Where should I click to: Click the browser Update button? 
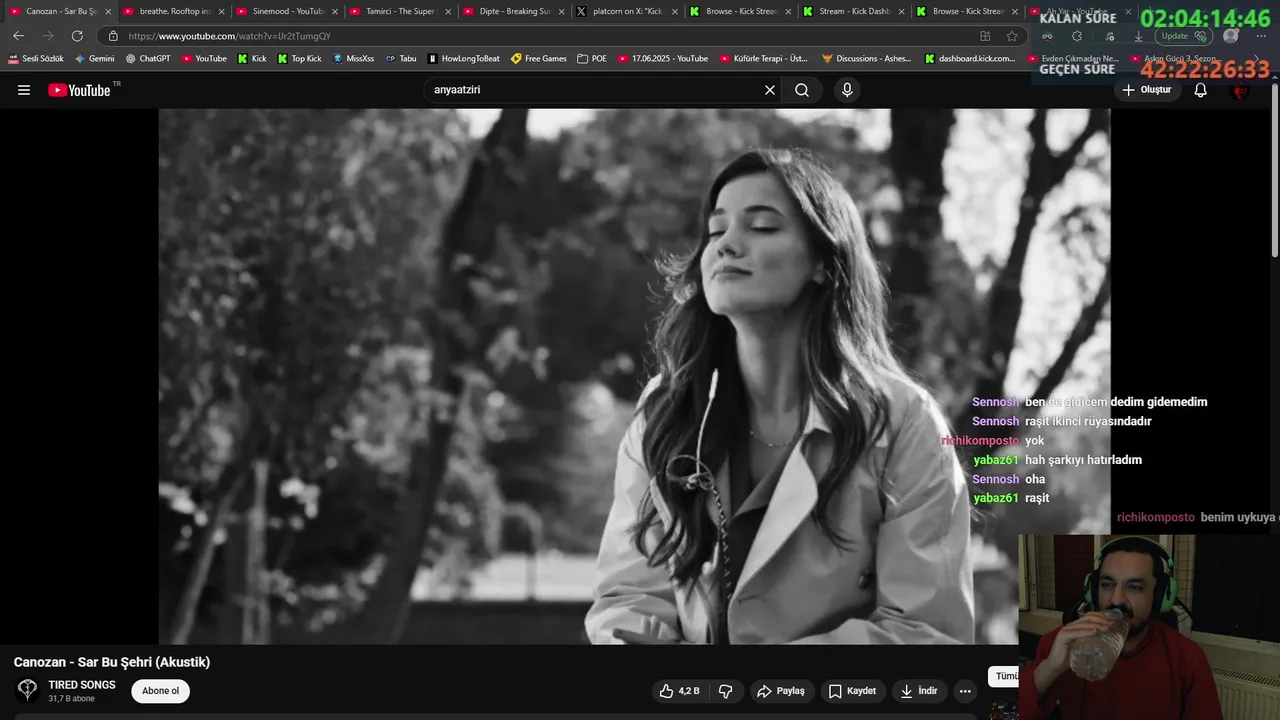(1183, 36)
